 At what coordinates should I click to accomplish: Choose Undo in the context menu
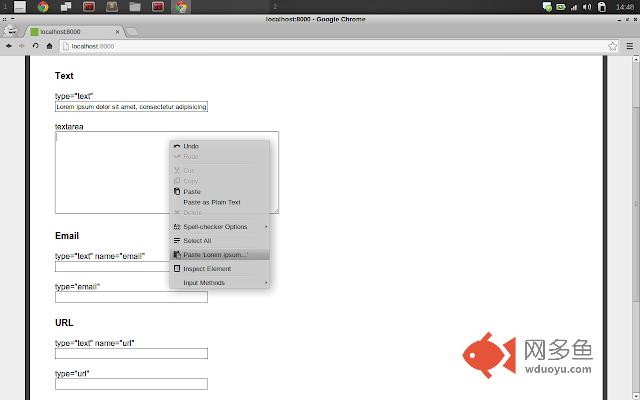pos(191,146)
